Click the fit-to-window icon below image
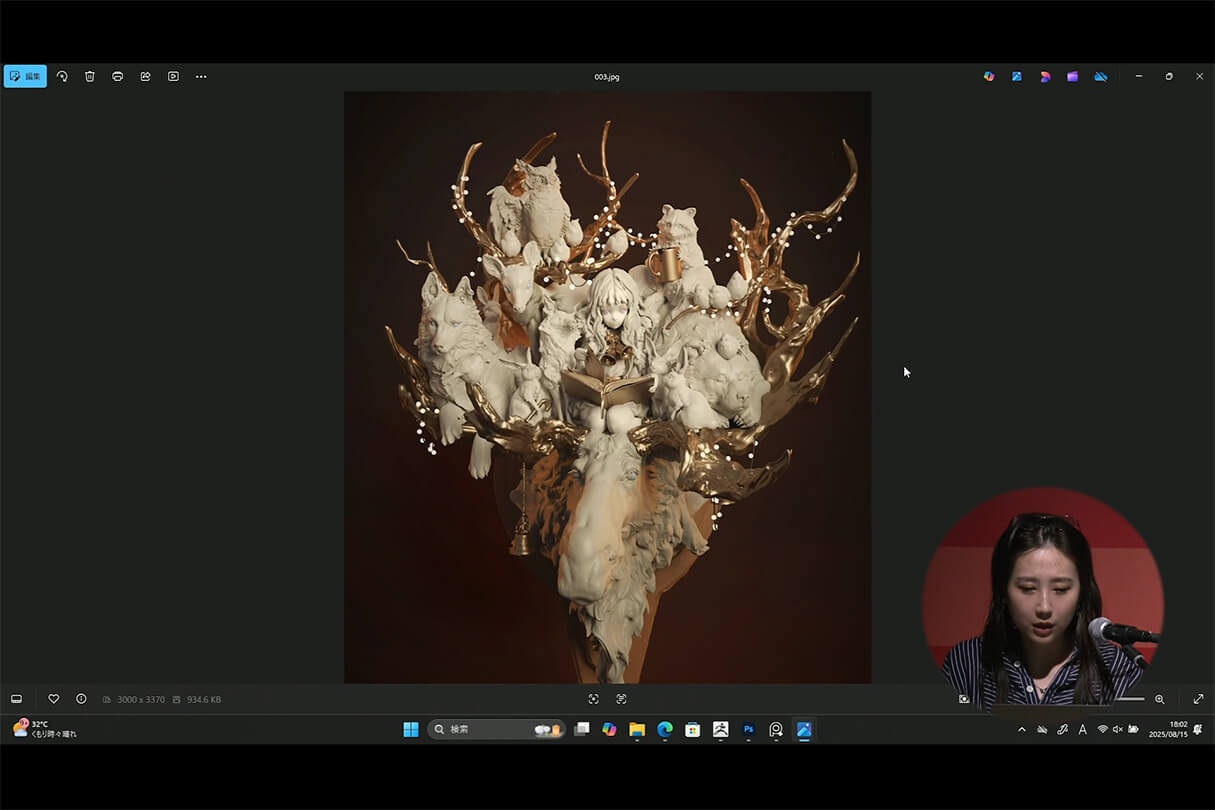 (593, 699)
